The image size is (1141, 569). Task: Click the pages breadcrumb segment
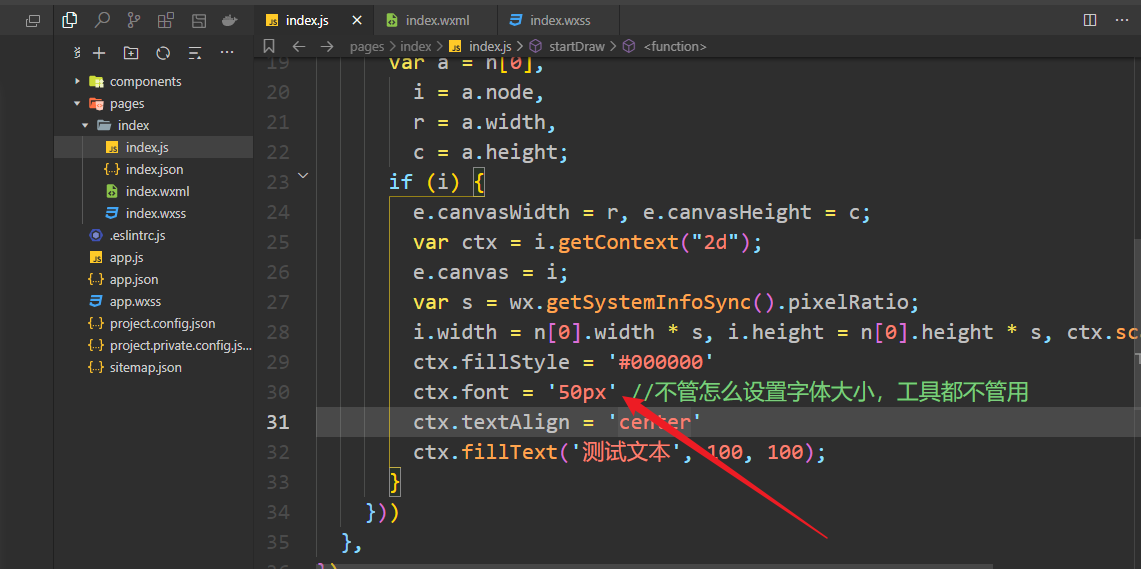(x=367, y=47)
